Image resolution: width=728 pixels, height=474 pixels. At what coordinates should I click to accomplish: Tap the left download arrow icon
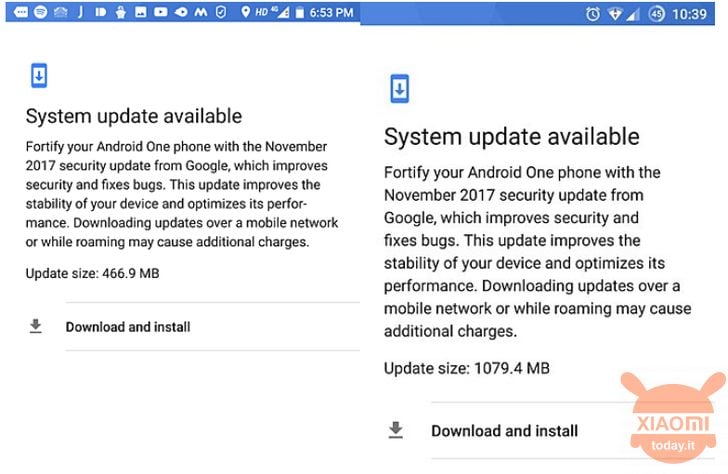point(36,326)
